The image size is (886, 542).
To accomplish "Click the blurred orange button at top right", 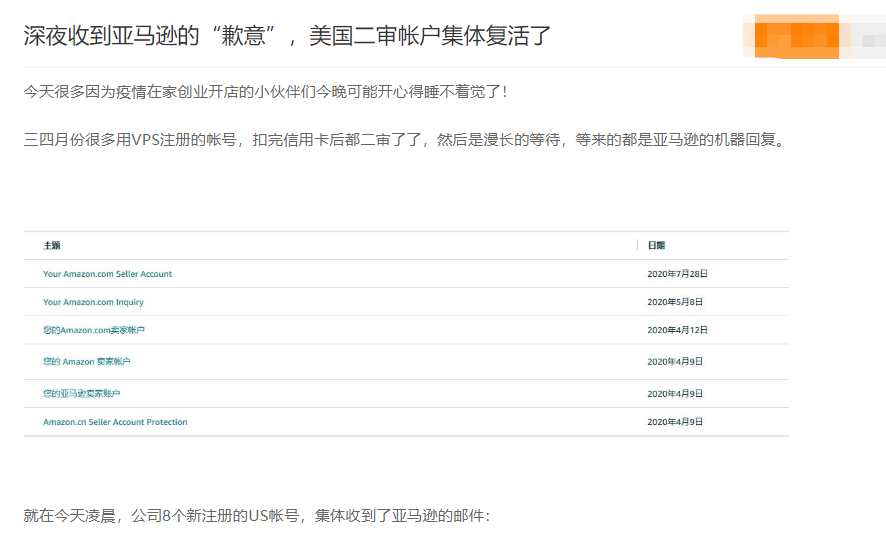I will 797,37.
